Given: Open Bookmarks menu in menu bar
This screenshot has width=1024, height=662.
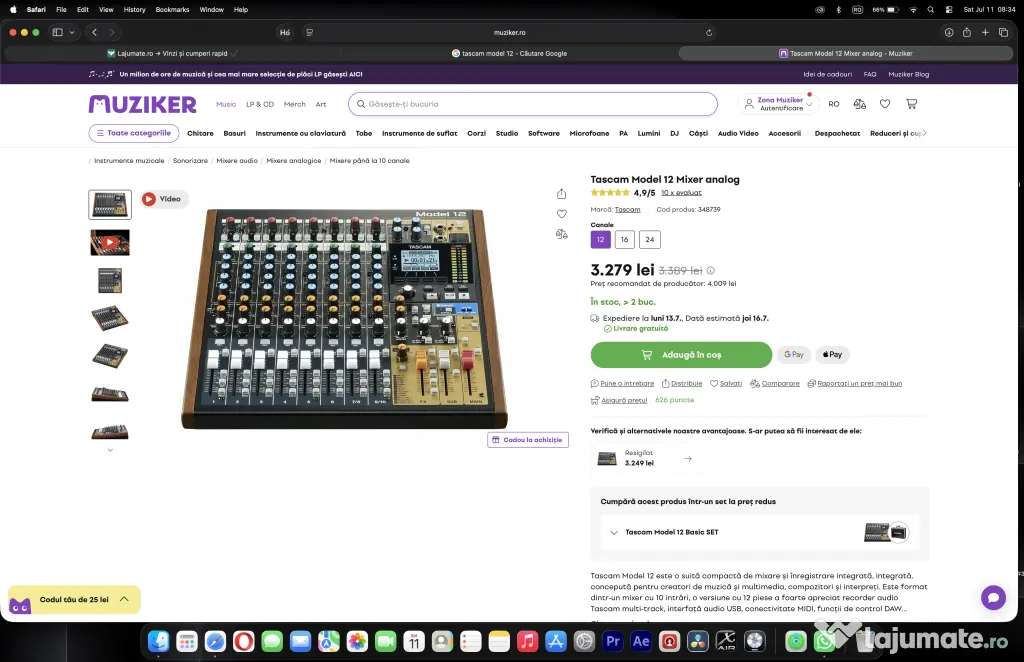Looking at the screenshot, I should [x=172, y=10].
